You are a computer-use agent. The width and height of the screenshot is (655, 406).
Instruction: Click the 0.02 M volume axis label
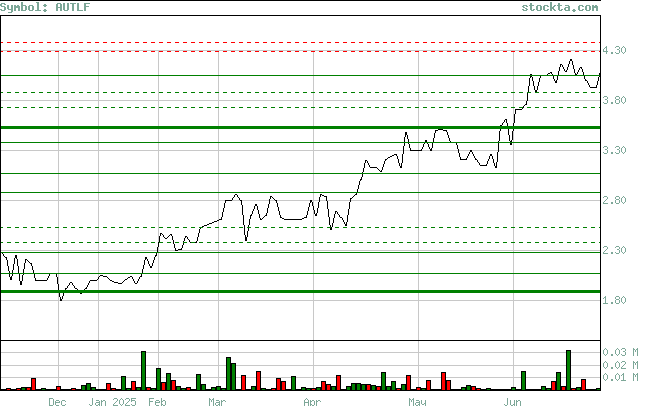point(620,365)
